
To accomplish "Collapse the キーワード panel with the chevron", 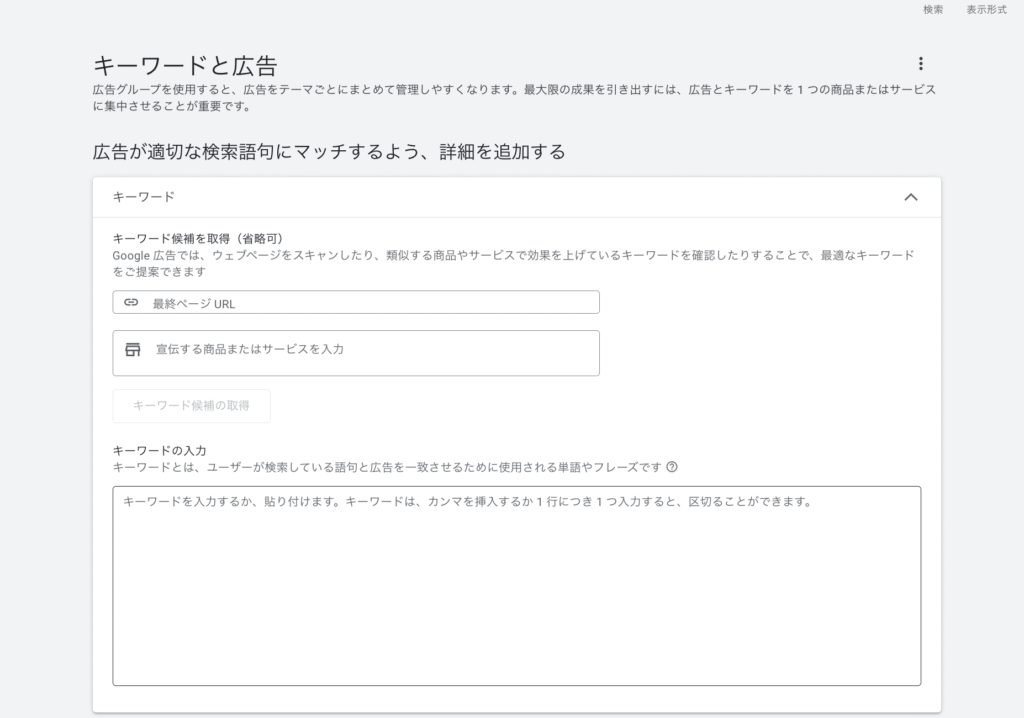I will (x=910, y=197).
